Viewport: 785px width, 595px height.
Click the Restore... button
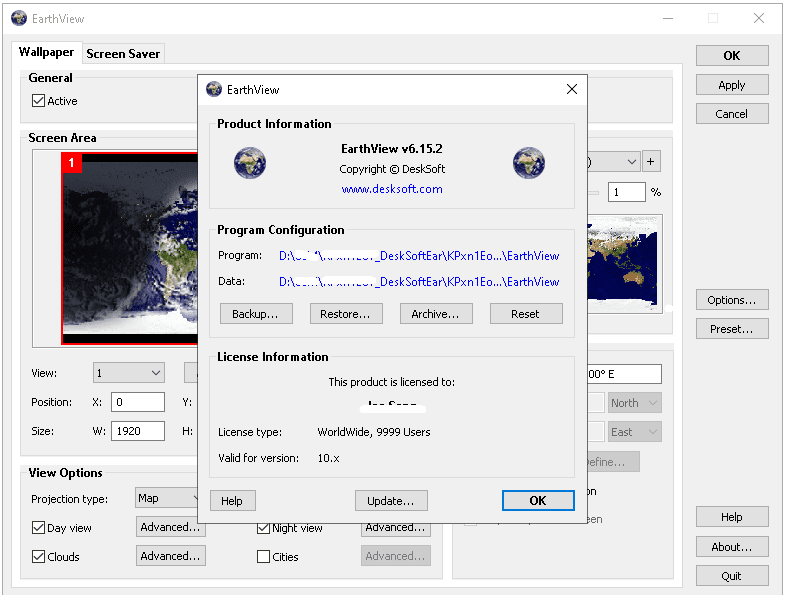(x=346, y=314)
